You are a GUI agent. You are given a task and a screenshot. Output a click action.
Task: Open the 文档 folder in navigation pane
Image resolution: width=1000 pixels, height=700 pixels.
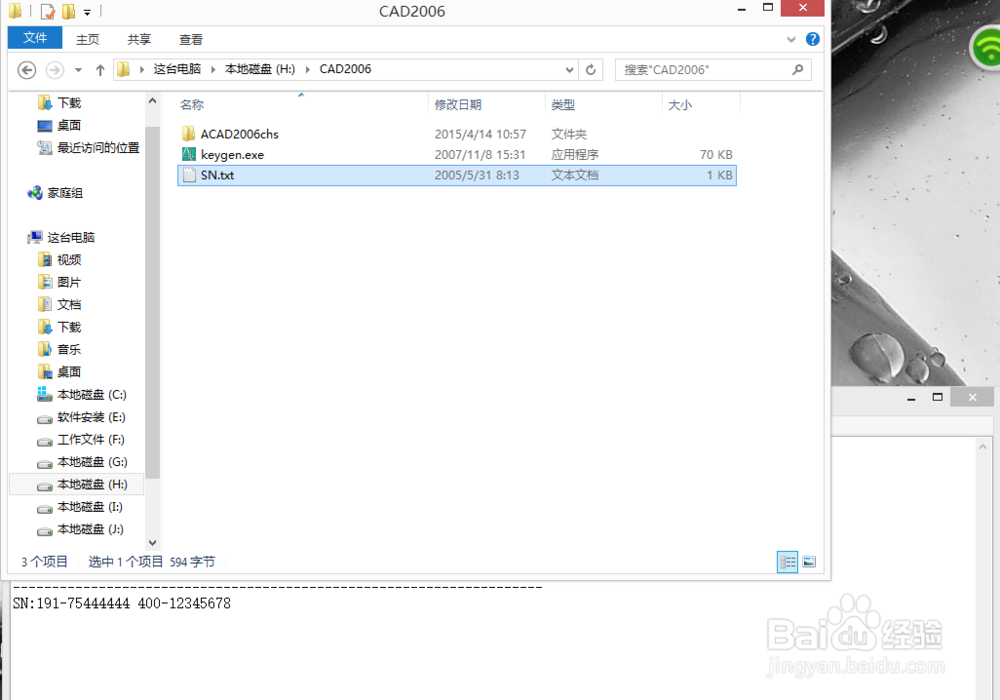tap(68, 305)
